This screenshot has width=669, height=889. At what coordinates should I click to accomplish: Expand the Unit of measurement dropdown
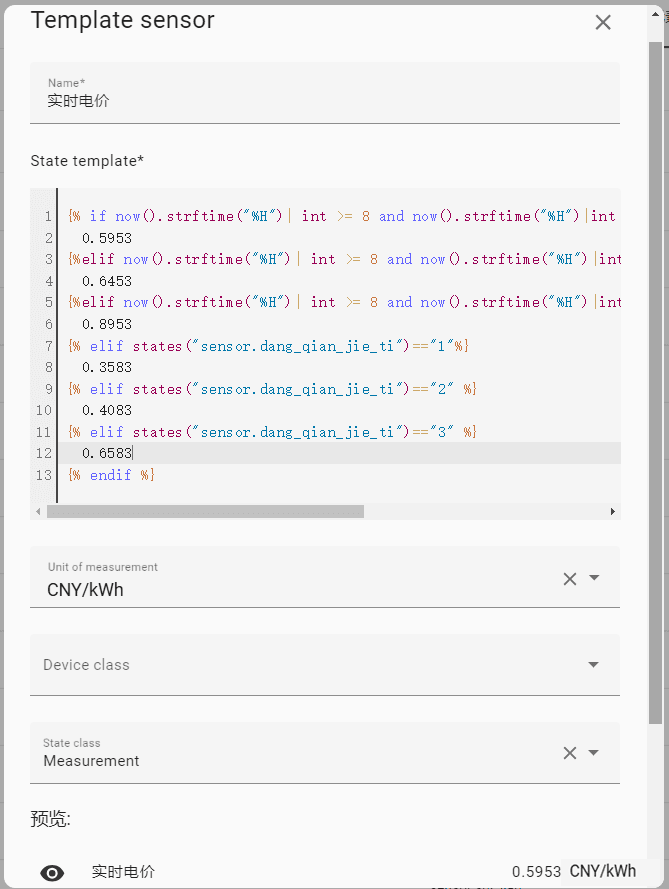pyautogui.click(x=594, y=578)
